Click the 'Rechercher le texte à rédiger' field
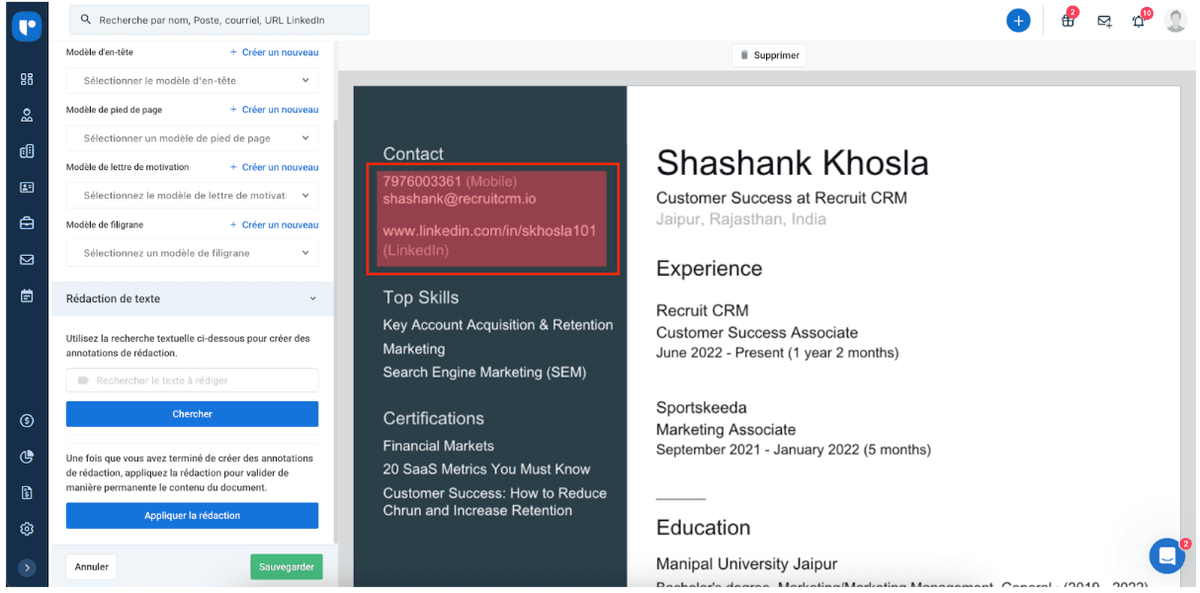 (x=192, y=381)
